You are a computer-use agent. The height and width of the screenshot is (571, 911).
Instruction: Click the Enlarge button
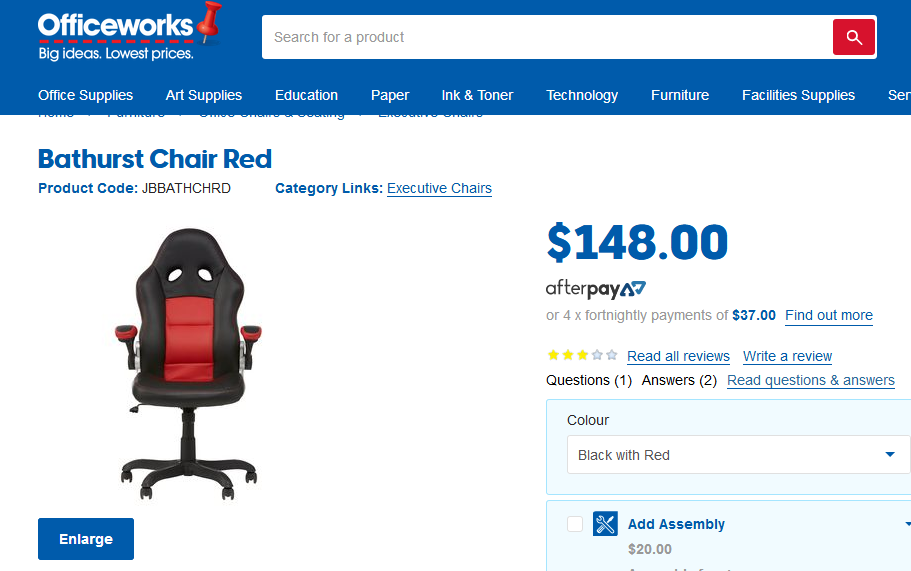86,539
